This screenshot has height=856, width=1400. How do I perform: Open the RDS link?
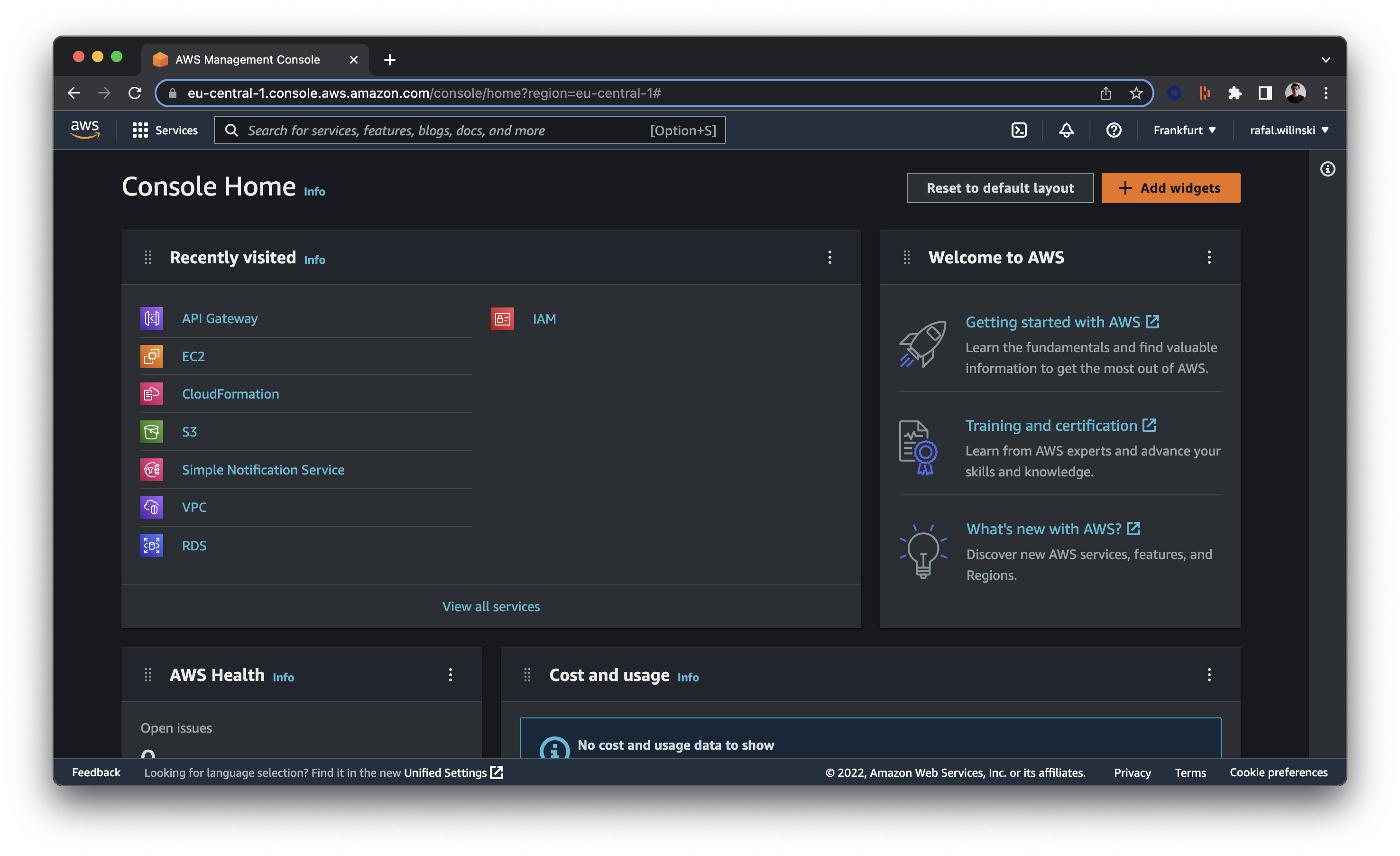tap(194, 546)
